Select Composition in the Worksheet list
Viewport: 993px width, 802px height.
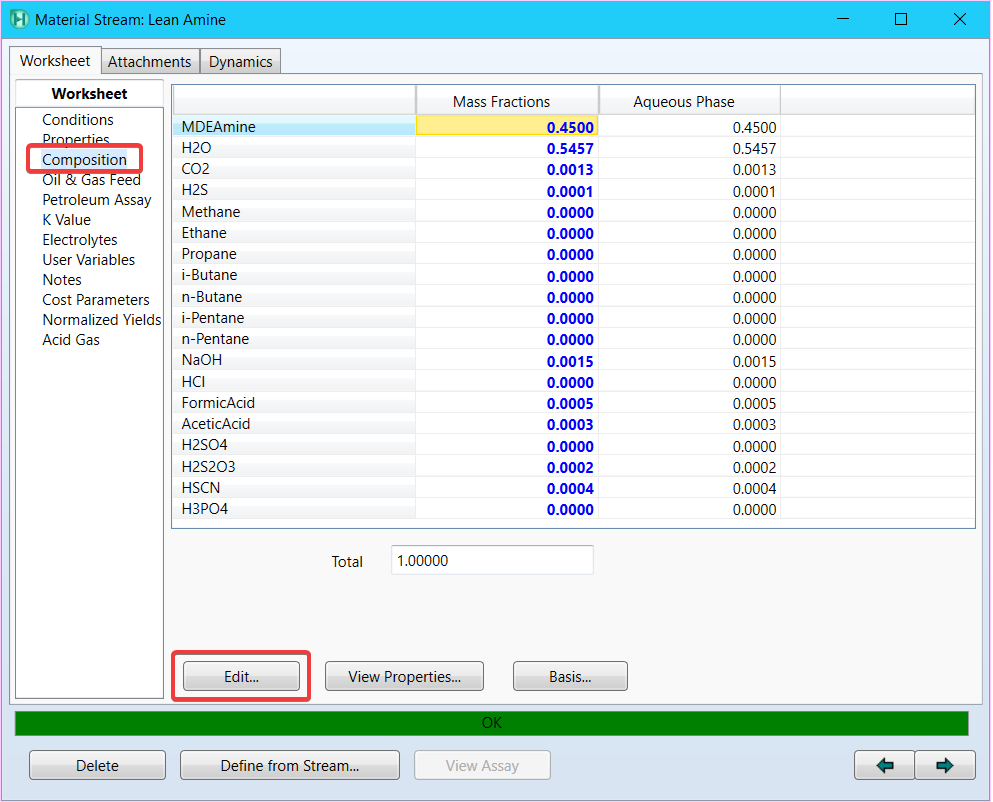(84, 160)
